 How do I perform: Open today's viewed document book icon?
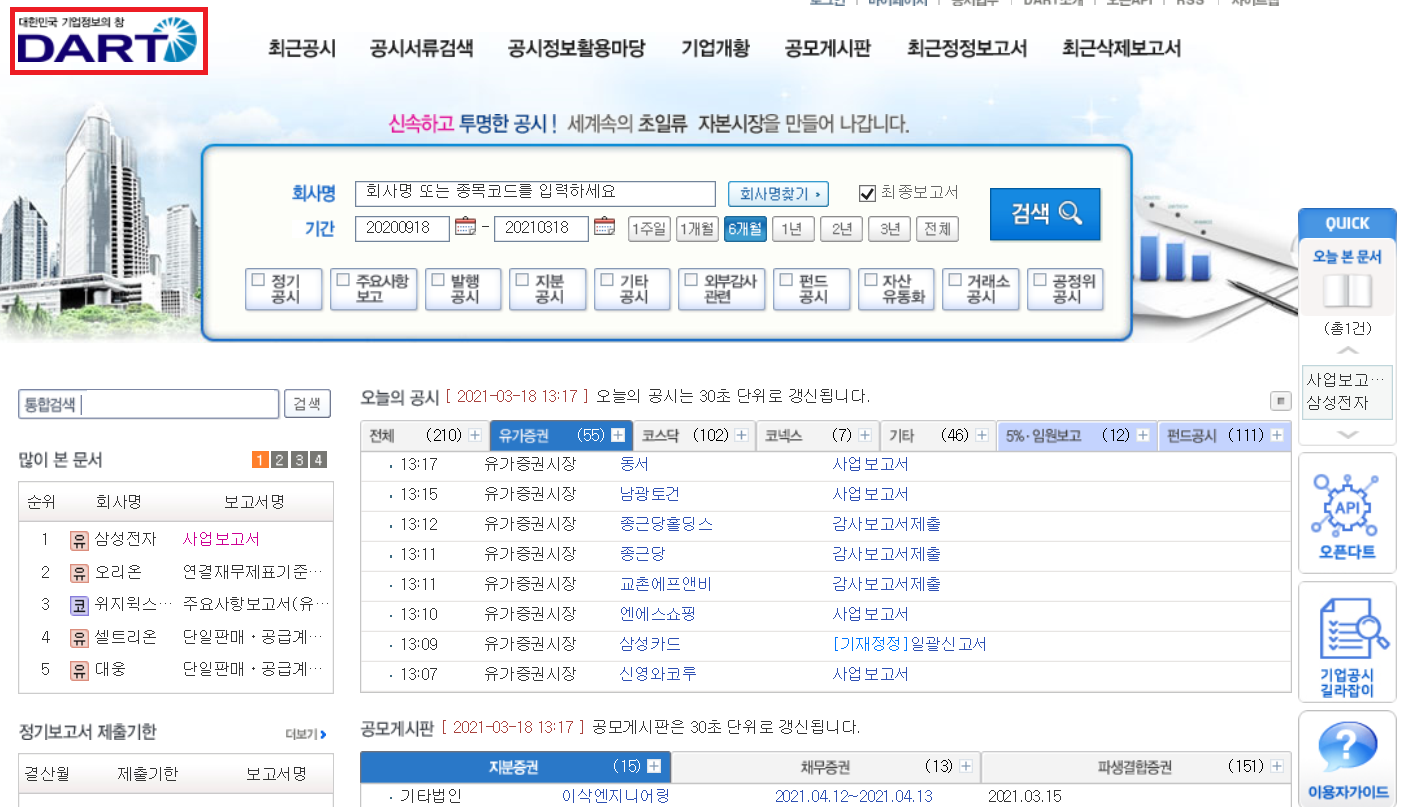click(x=1347, y=291)
